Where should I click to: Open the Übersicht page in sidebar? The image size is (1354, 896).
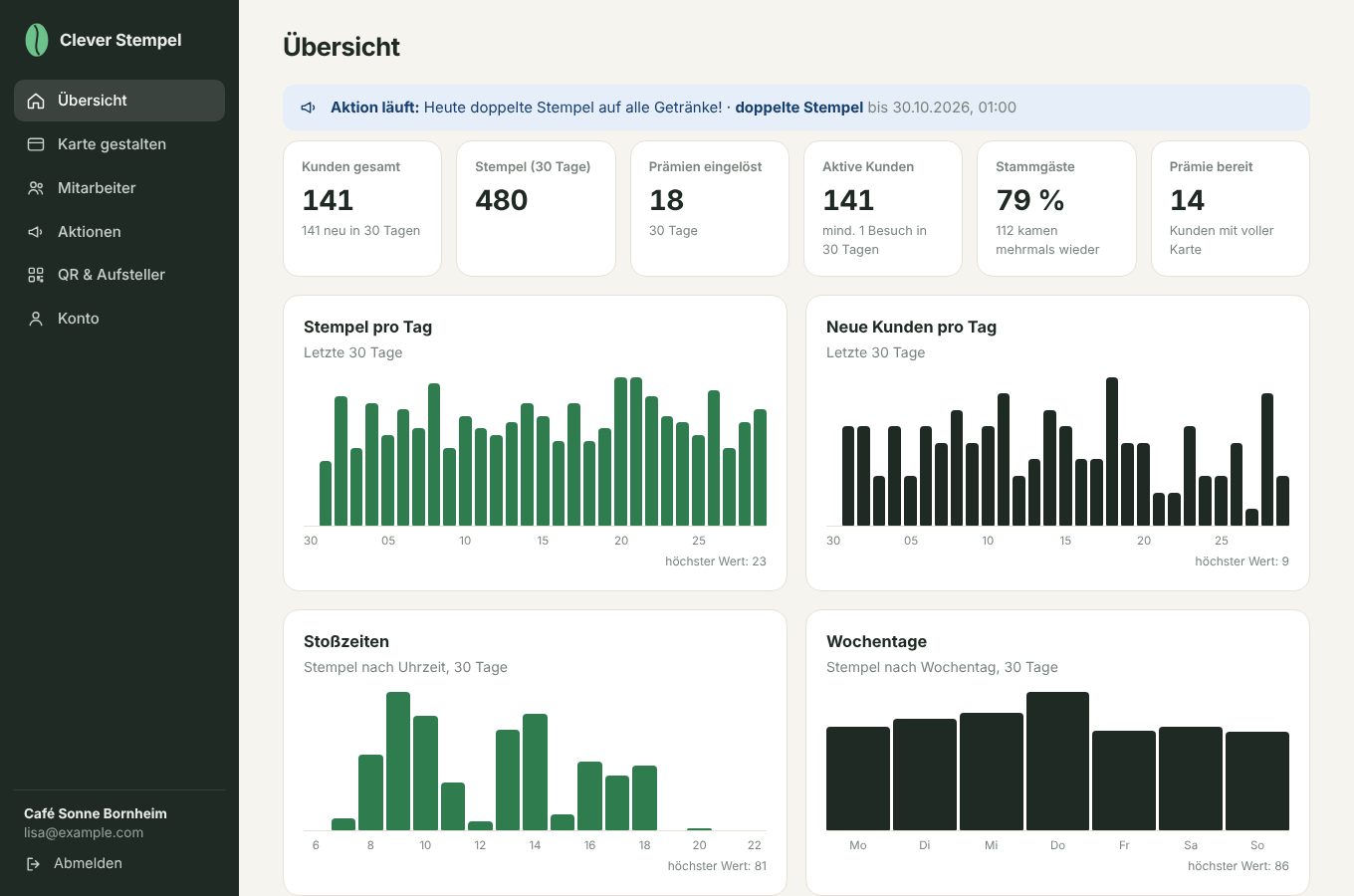coord(119,101)
